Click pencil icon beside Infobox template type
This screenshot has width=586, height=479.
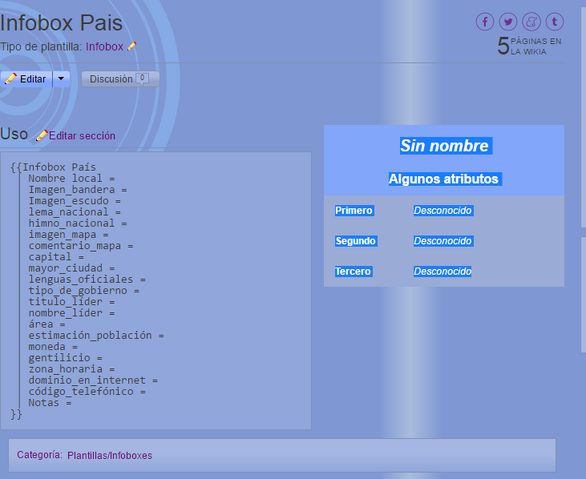[x=132, y=46]
